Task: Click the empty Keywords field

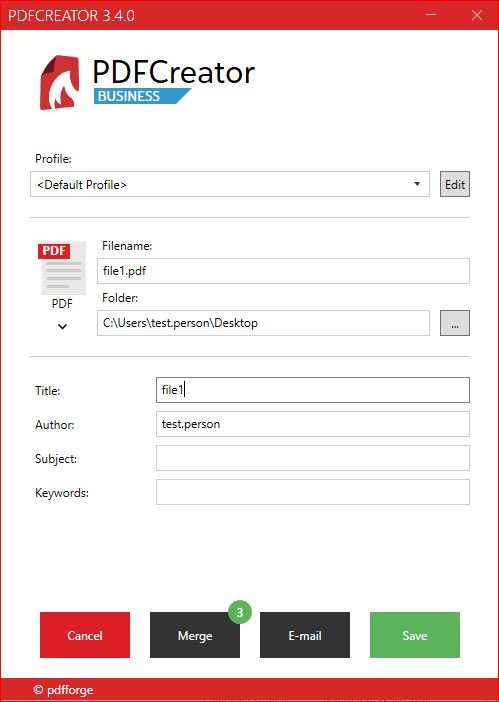Action: pos(313,492)
